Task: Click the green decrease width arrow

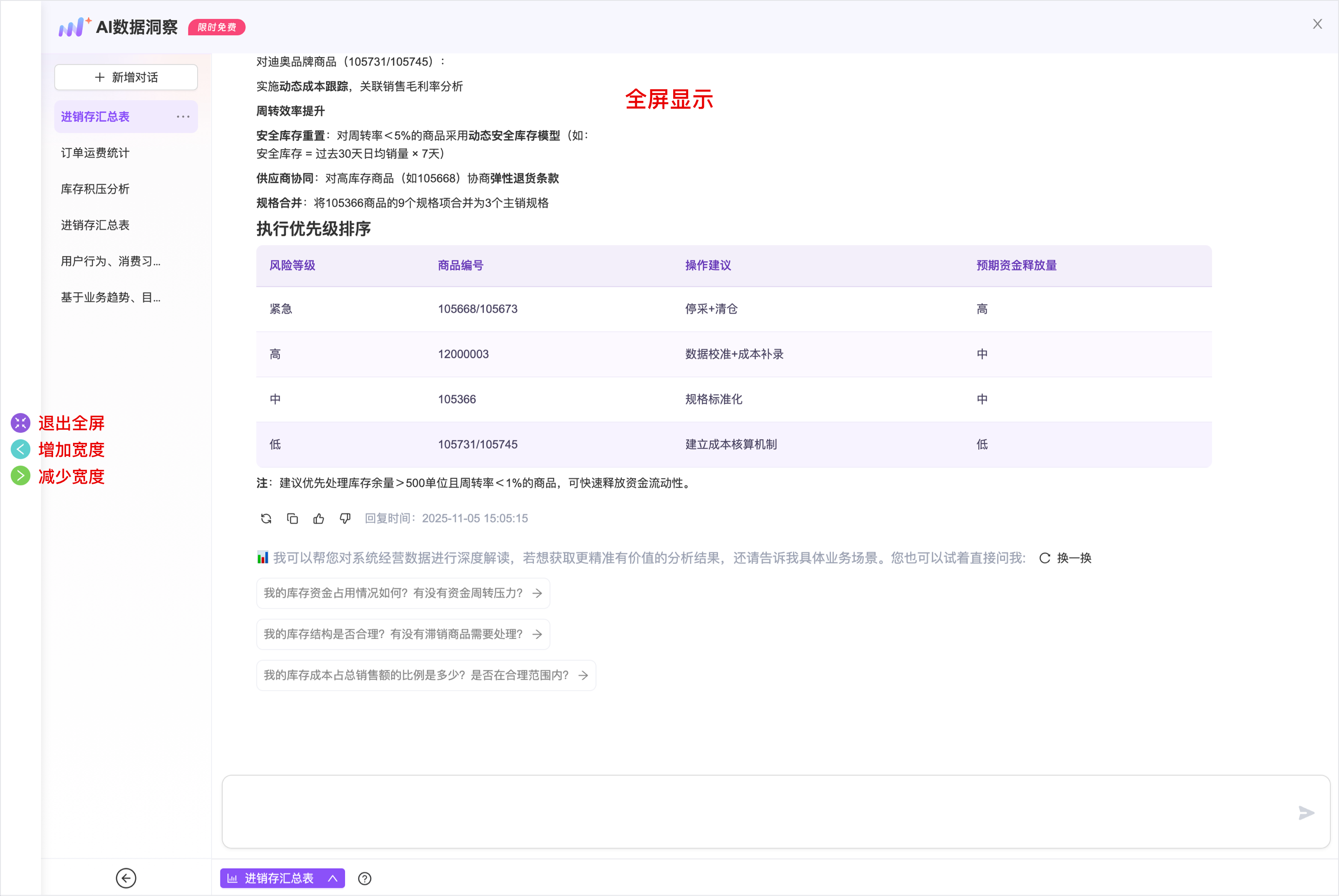Action: (20, 475)
